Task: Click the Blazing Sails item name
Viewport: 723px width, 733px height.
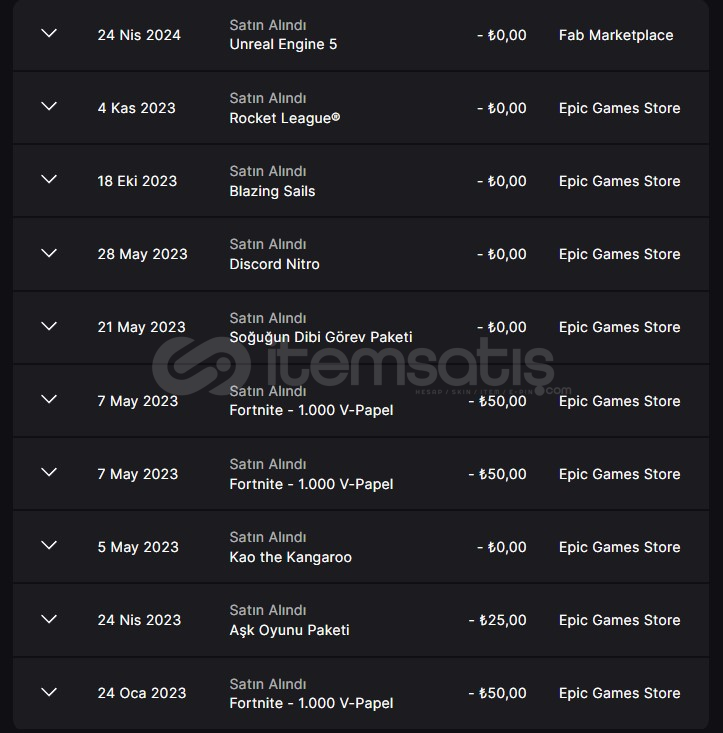Action: point(272,191)
